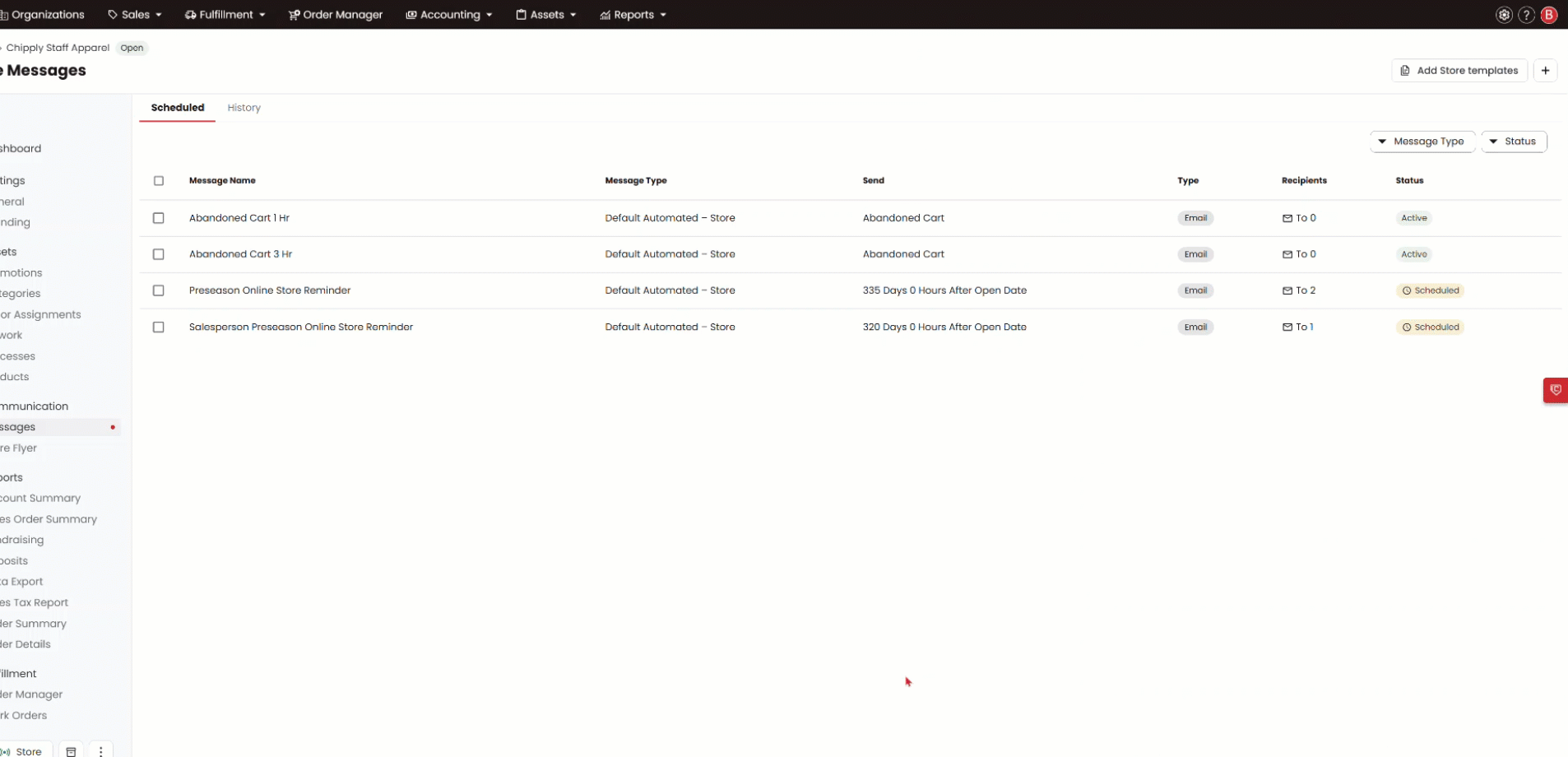
Task: Open the Message Type filter dropdown
Action: (1422, 142)
